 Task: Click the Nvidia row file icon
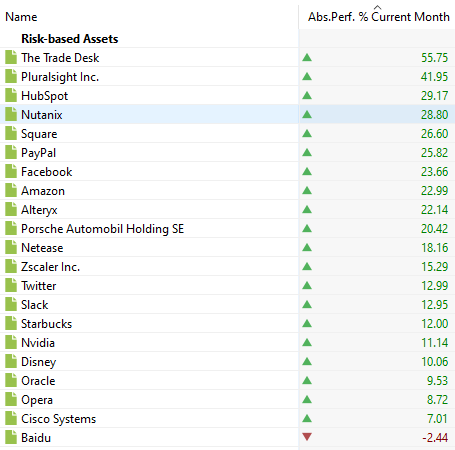coord(11,342)
